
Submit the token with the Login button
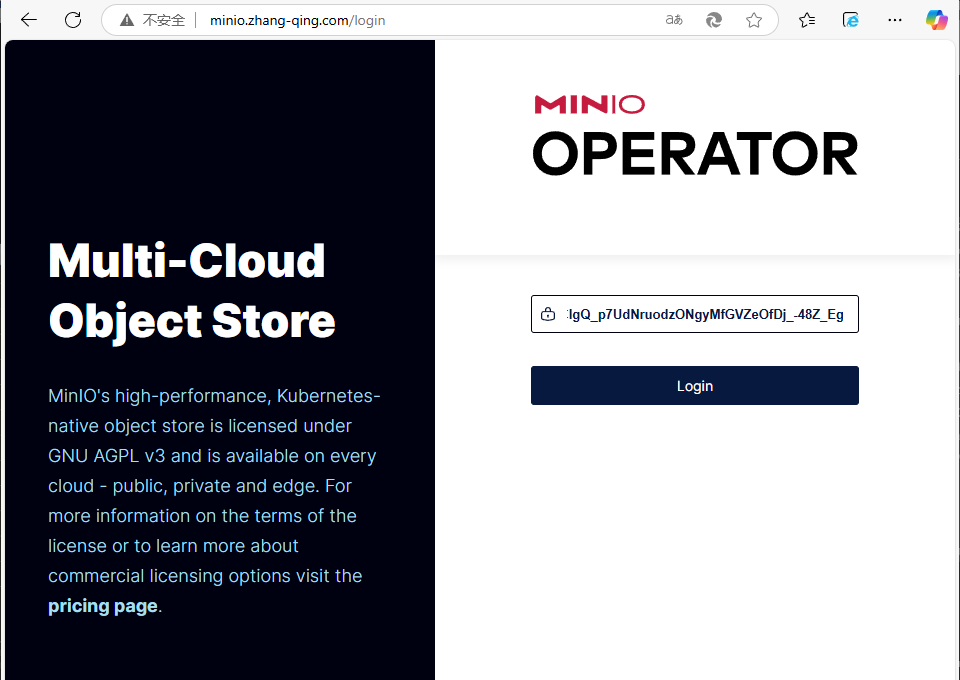tap(695, 386)
